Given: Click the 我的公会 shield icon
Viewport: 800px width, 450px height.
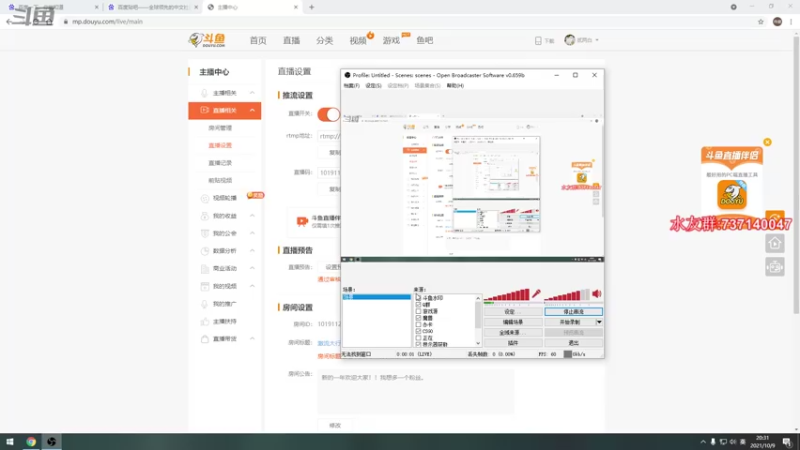Looking at the screenshot, I should (205, 233).
